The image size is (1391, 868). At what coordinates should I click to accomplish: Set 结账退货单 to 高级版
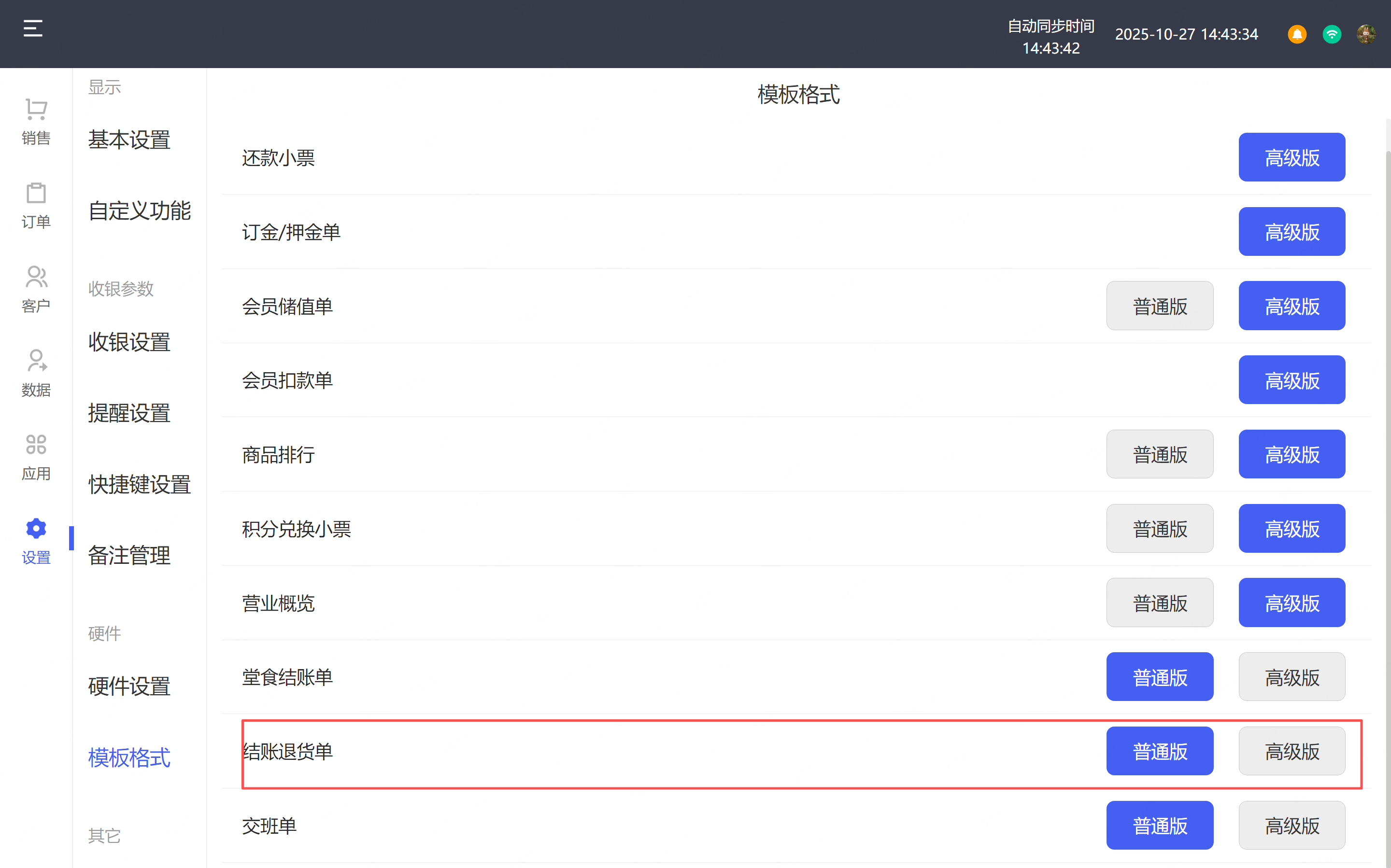(x=1292, y=752)
